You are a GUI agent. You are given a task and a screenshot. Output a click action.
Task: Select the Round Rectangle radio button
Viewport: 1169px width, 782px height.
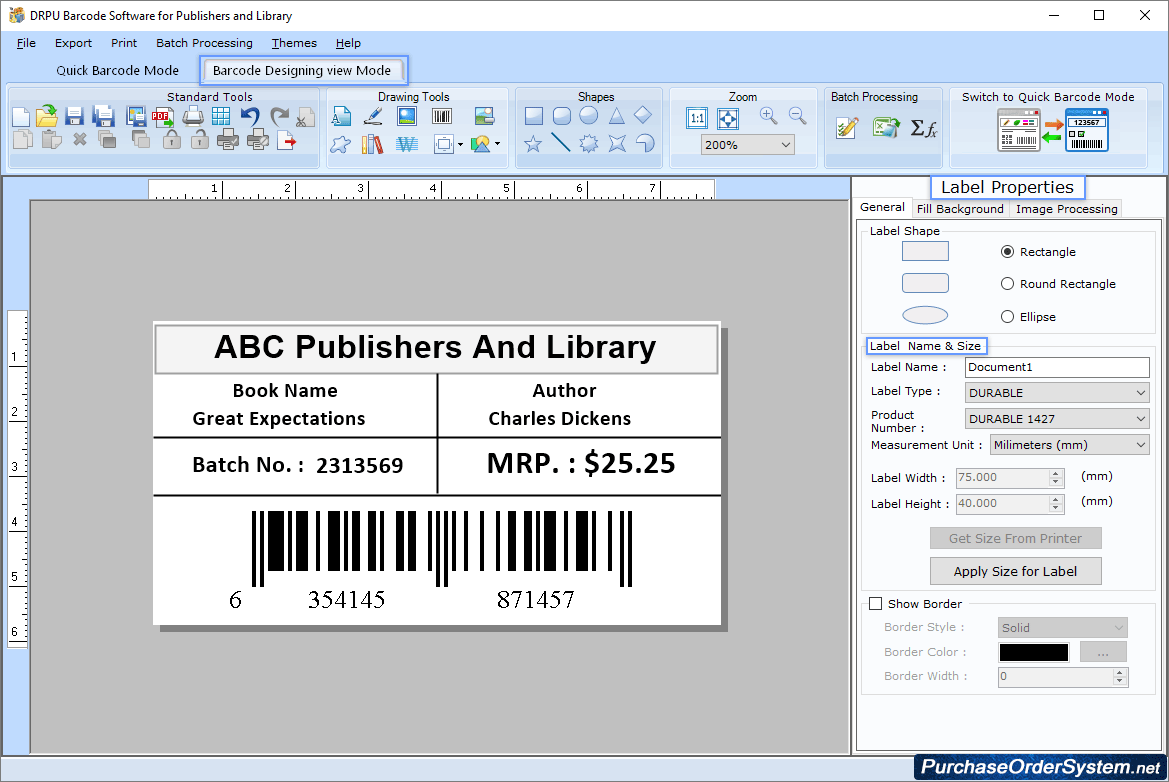[x=1007, y=284]
